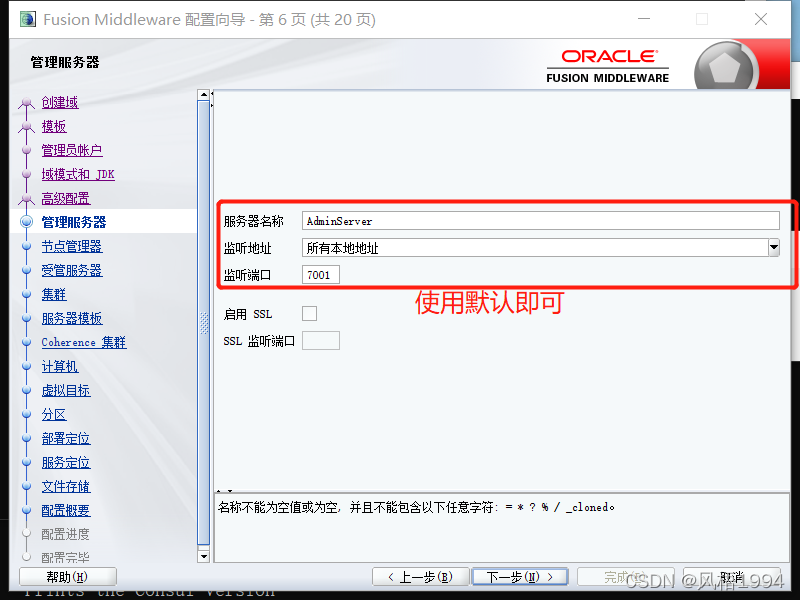Close the configuration wizard window
Viewport: 800px width, 600px height.
click(761, 19)
